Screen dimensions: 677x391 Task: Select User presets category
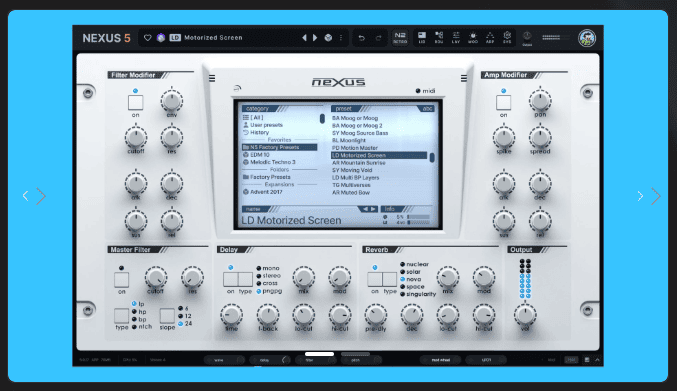[x=263, y=125]
